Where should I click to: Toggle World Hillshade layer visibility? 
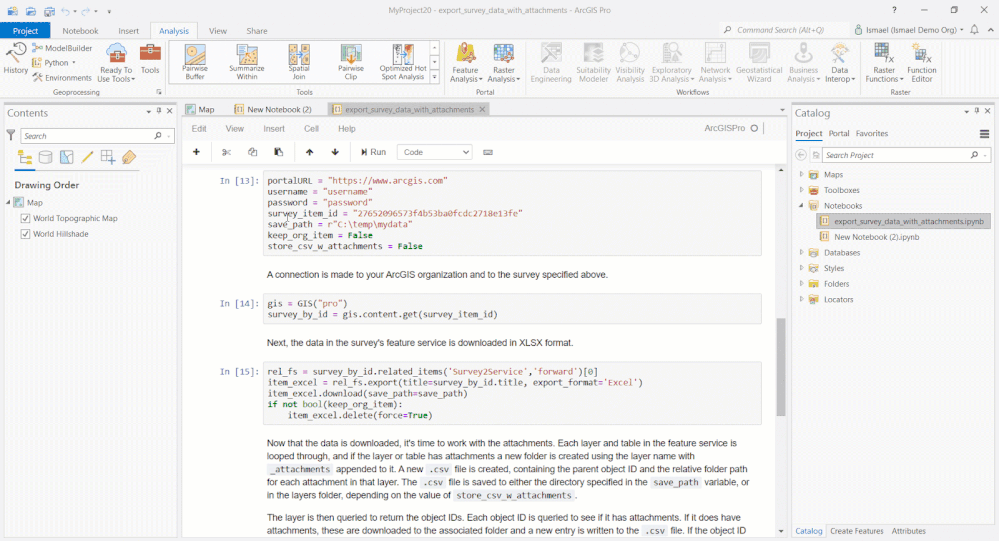25,234
